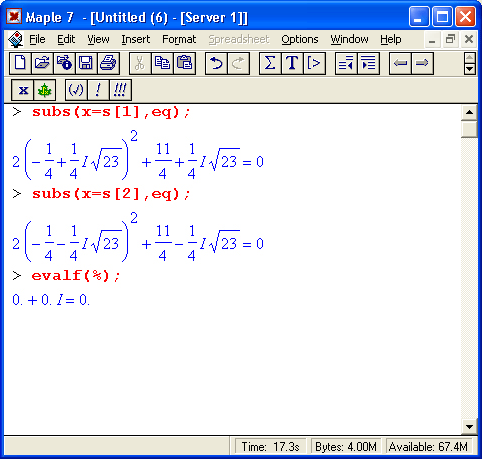
Task: Toggle auto-correct syntax check (✓) button
Action: pyautogui.click(x=76, y=90)
